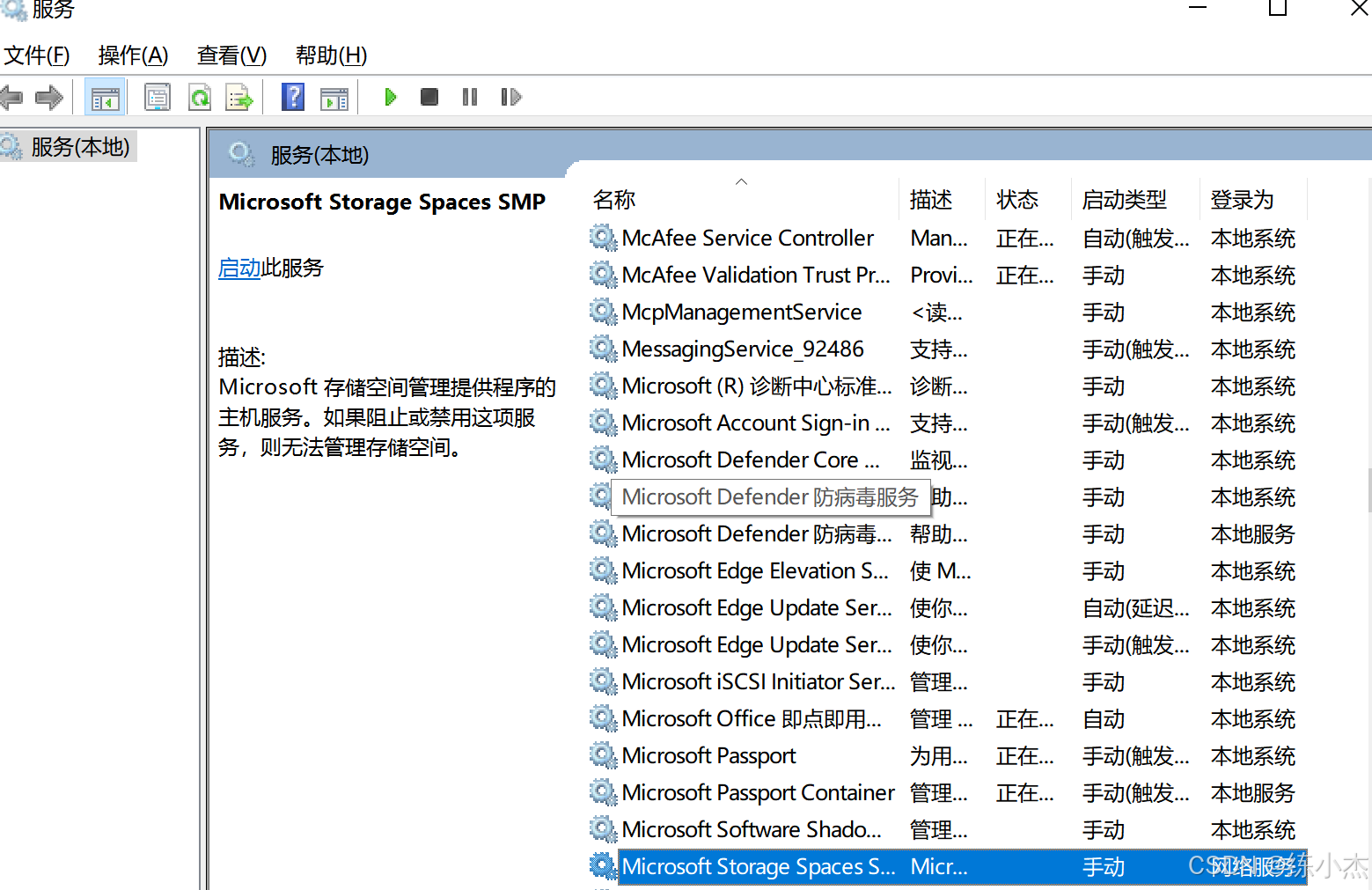Sort by the 登录为 column header

click(x=1242, y=200)
